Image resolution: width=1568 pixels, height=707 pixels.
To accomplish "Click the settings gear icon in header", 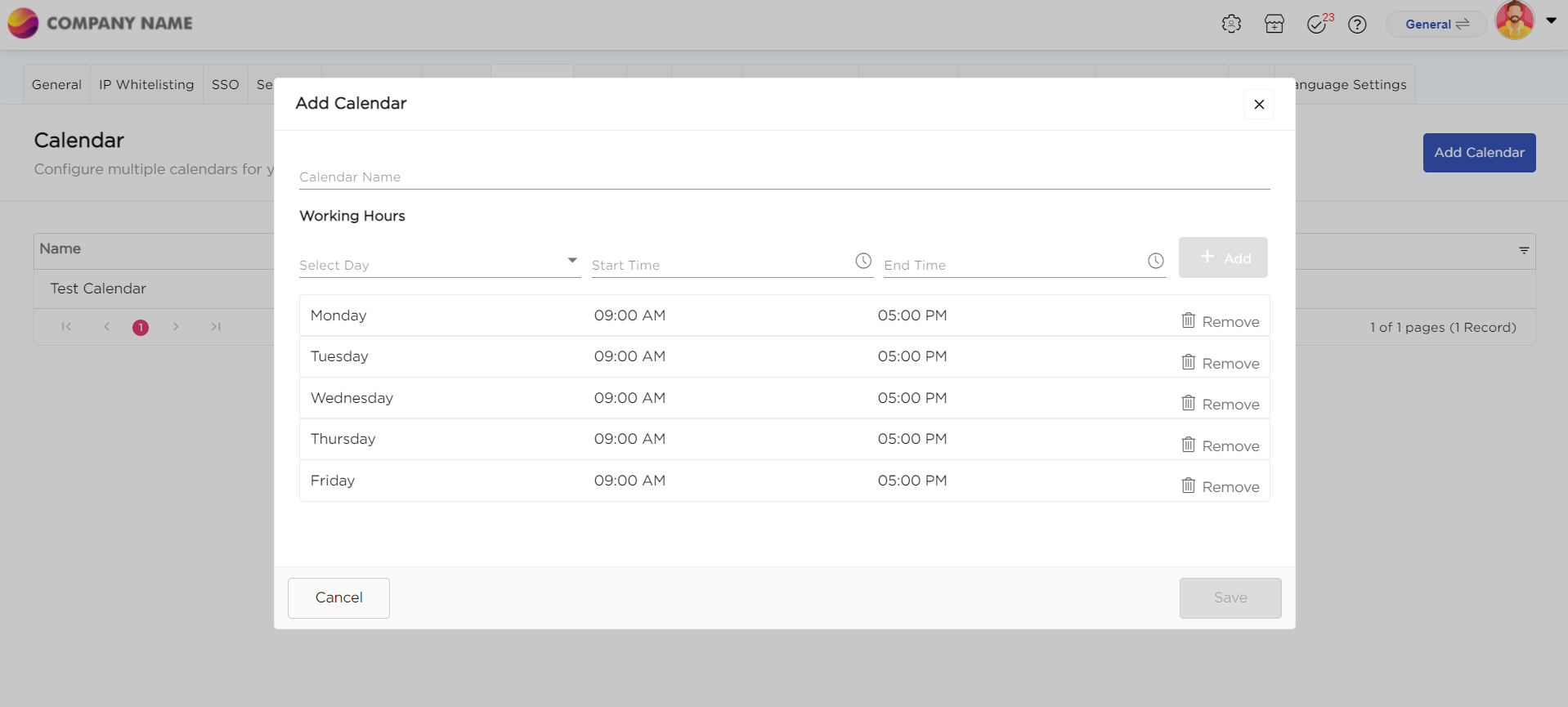I will tap(1231, 25).
